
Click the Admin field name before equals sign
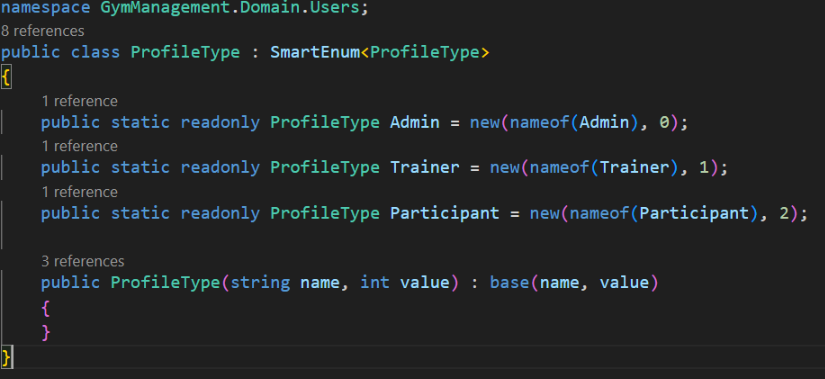pos(415,123)
